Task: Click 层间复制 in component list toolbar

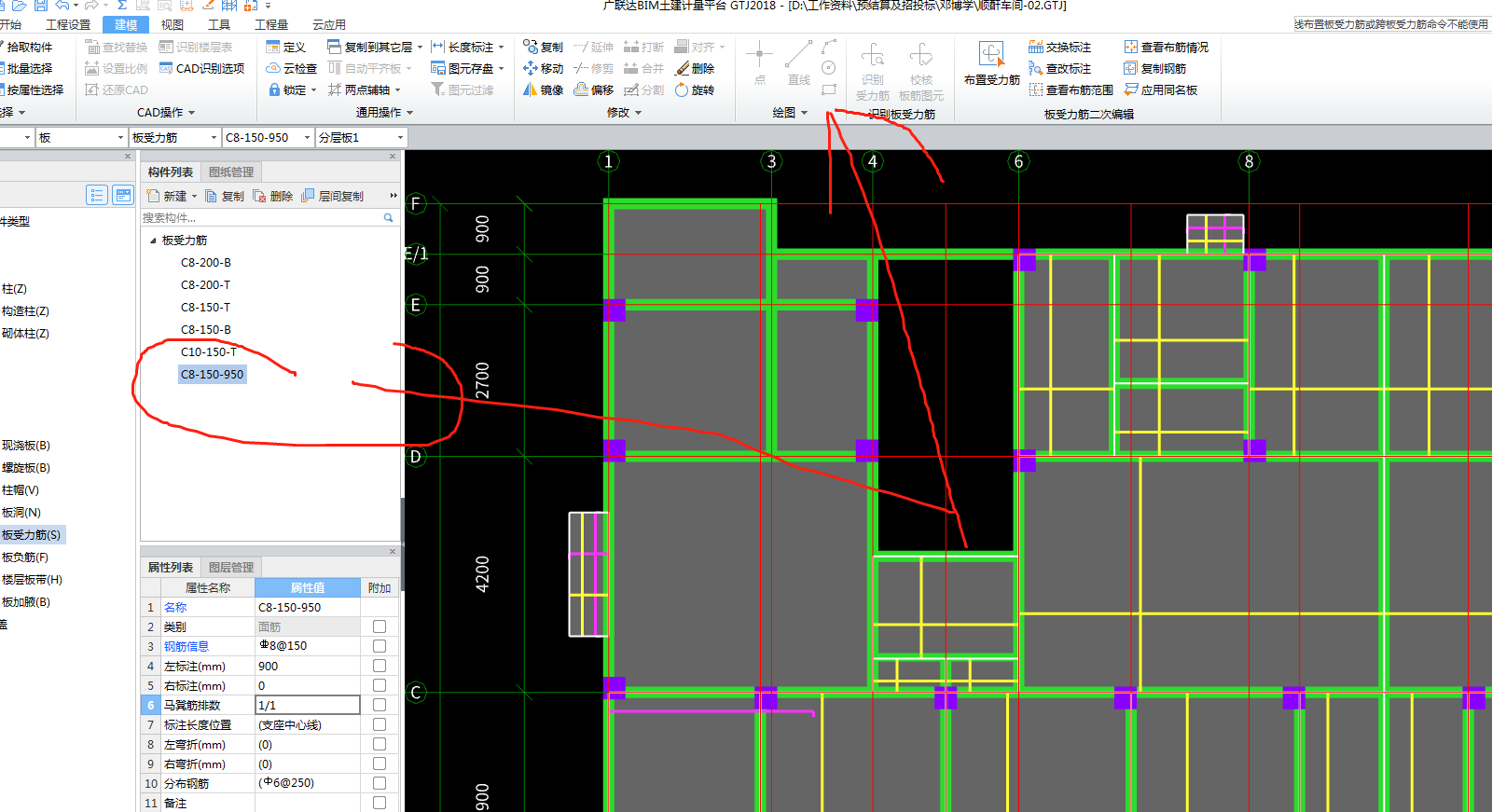Action: point(333,196)
